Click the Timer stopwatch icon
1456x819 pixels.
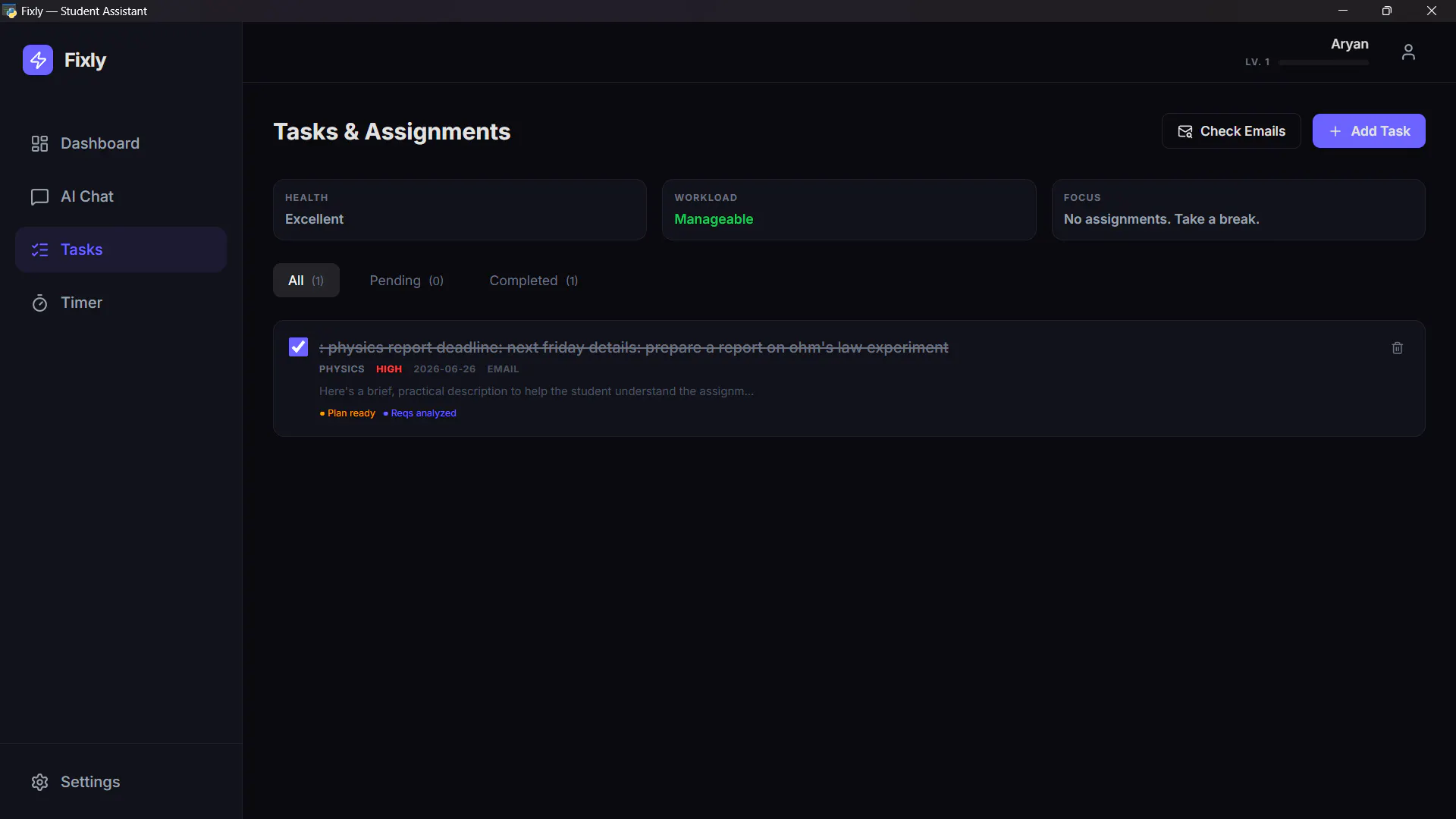point(39,303)
